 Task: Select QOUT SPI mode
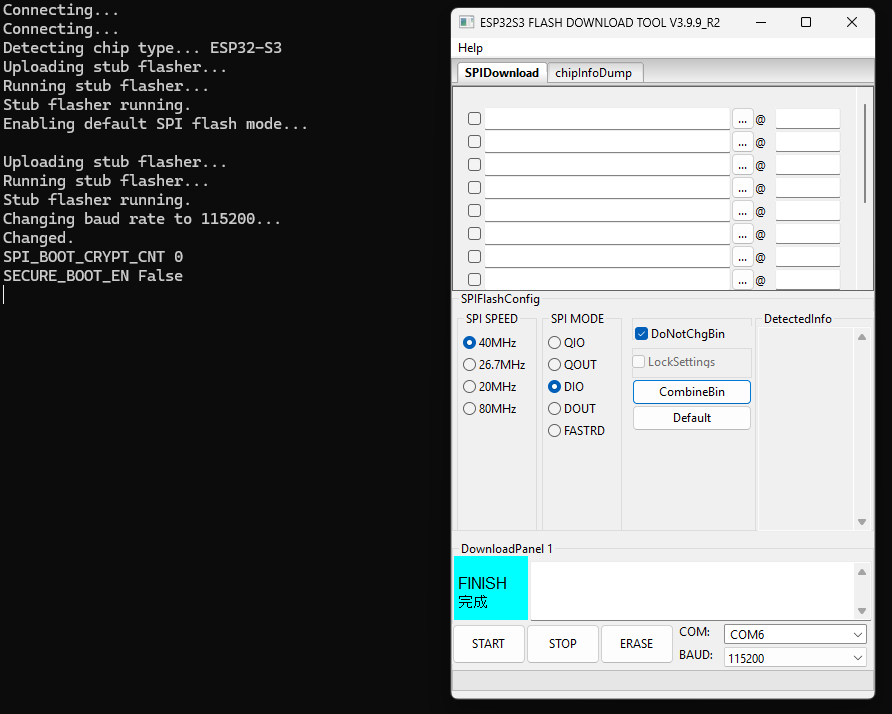572,365
